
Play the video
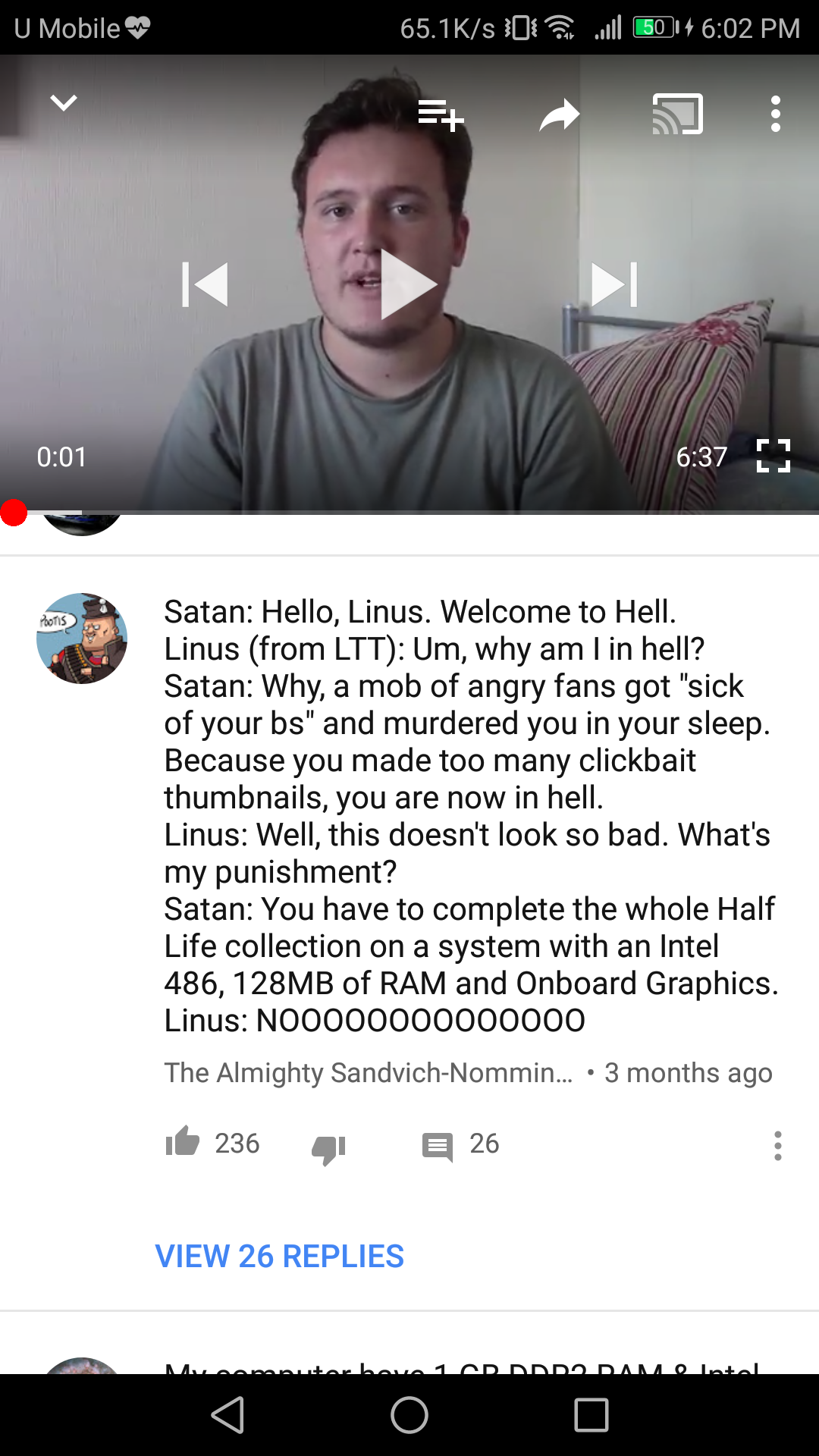408,284
